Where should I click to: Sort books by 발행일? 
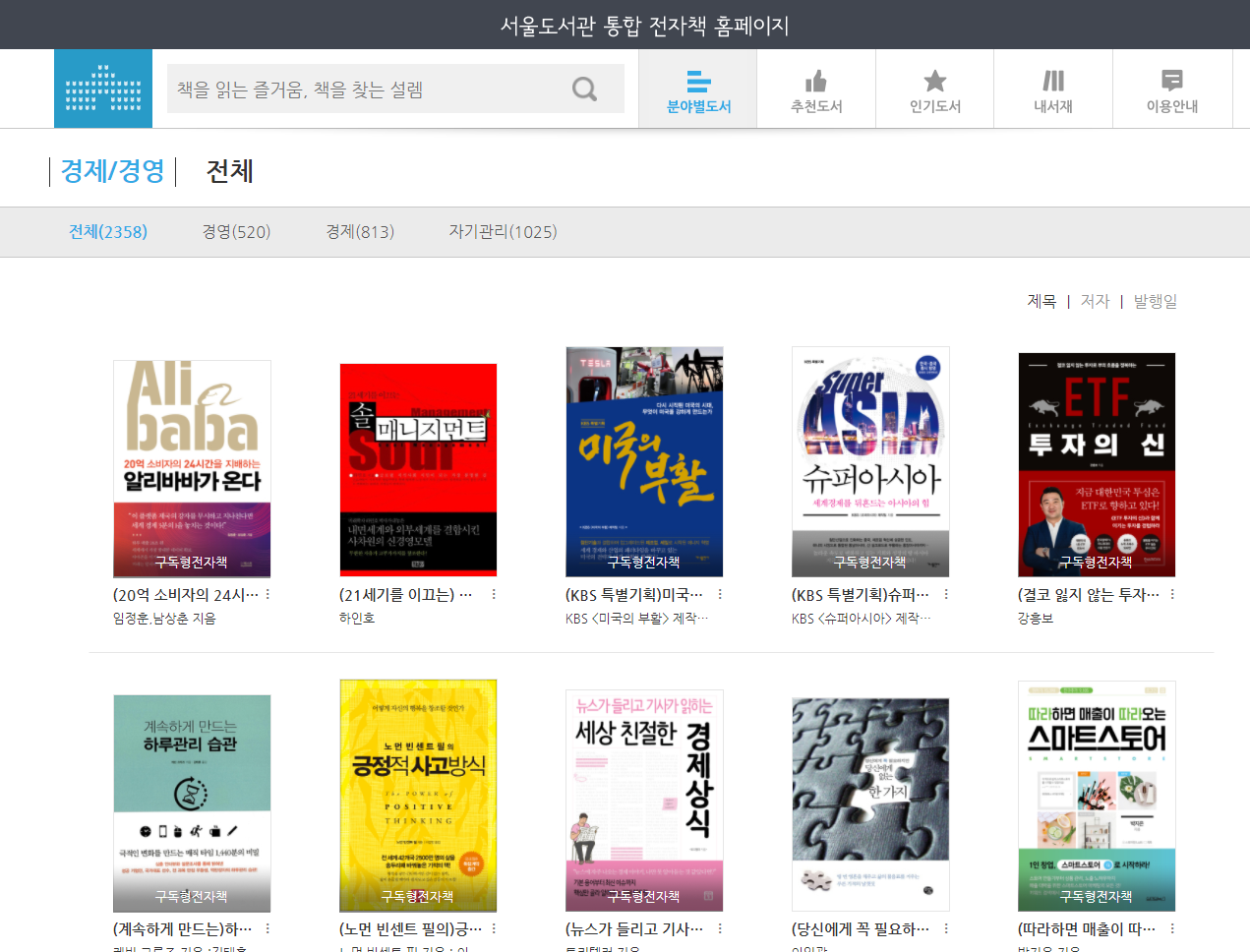pyautogui.click(x=1156, y=301)
